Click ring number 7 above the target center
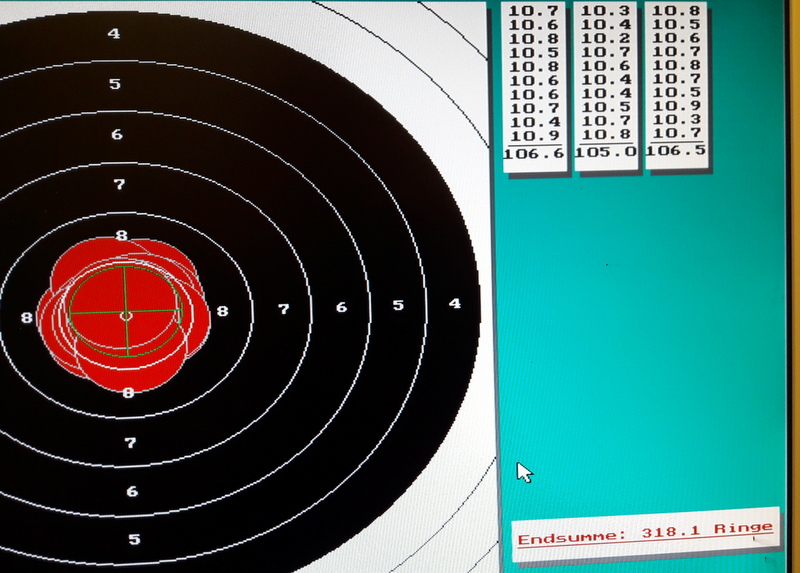 pyautogui.click(x=119, y=185)
